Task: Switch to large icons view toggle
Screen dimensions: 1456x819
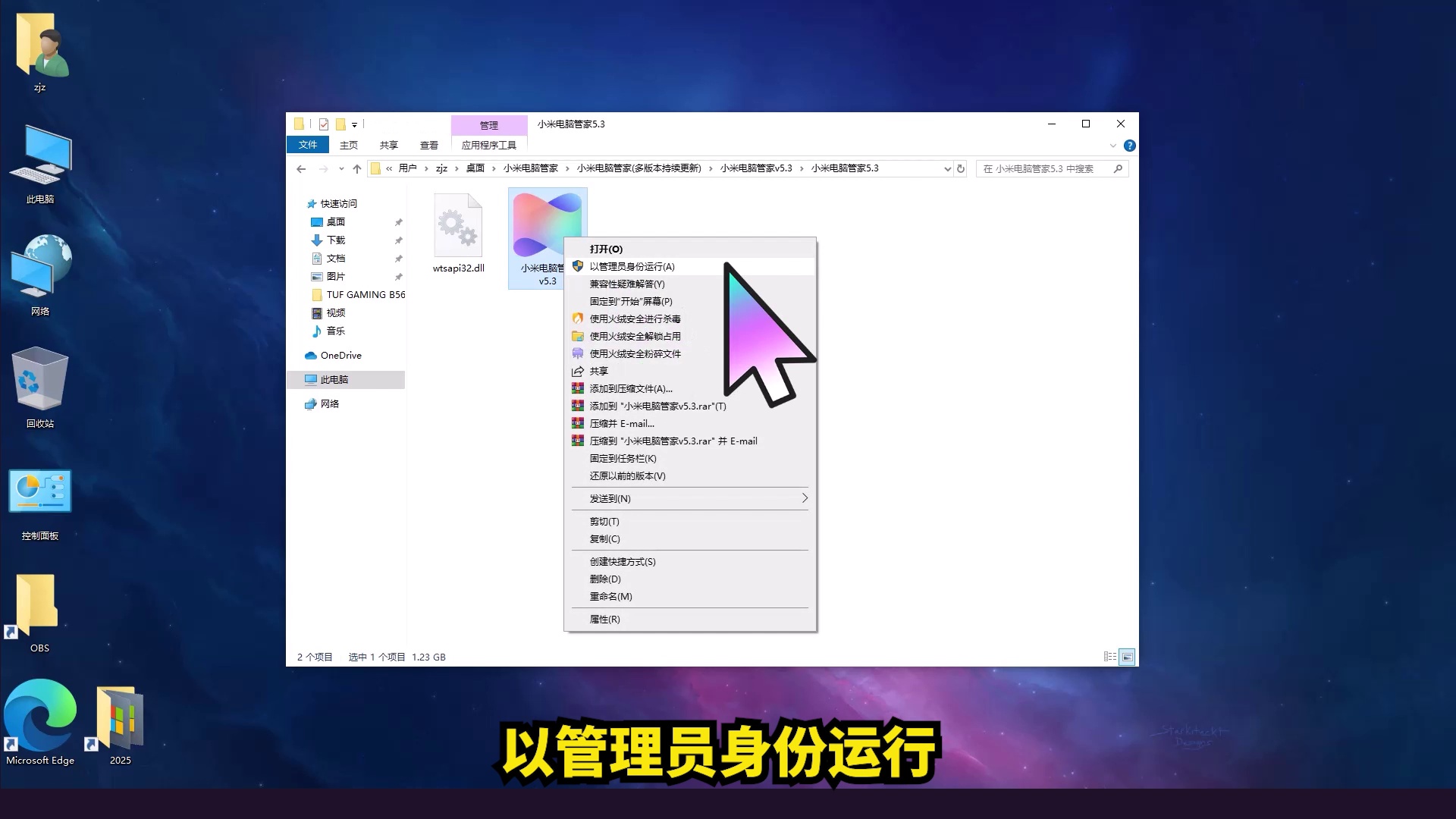Action: click(1128, 657)
